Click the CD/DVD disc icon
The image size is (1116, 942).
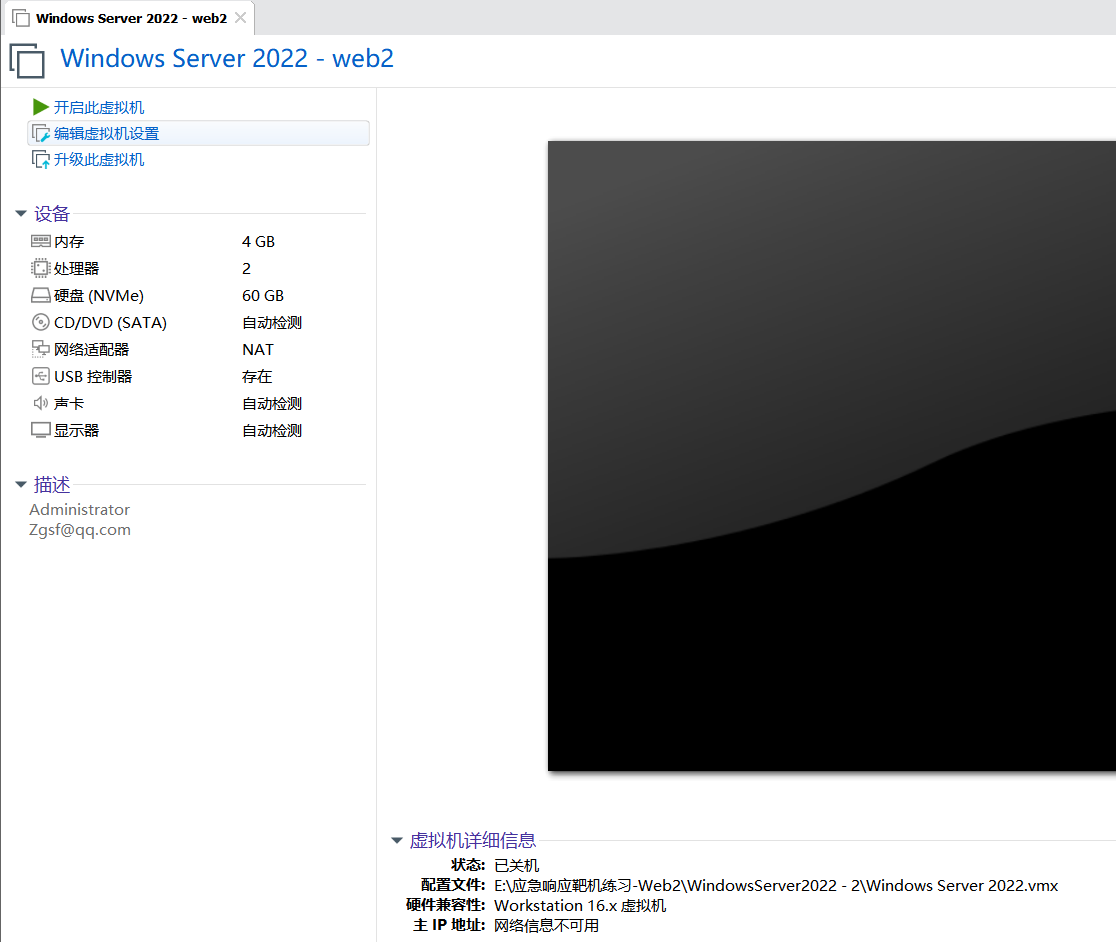[41, 322]
